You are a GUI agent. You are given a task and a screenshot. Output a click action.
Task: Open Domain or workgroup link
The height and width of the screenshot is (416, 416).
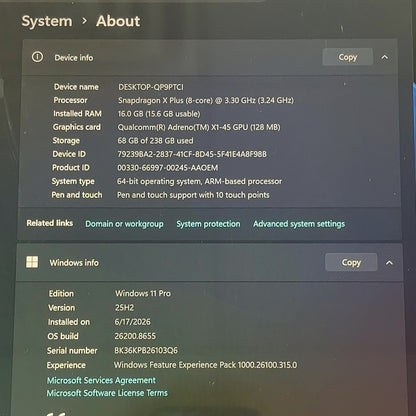click(124, 224)
